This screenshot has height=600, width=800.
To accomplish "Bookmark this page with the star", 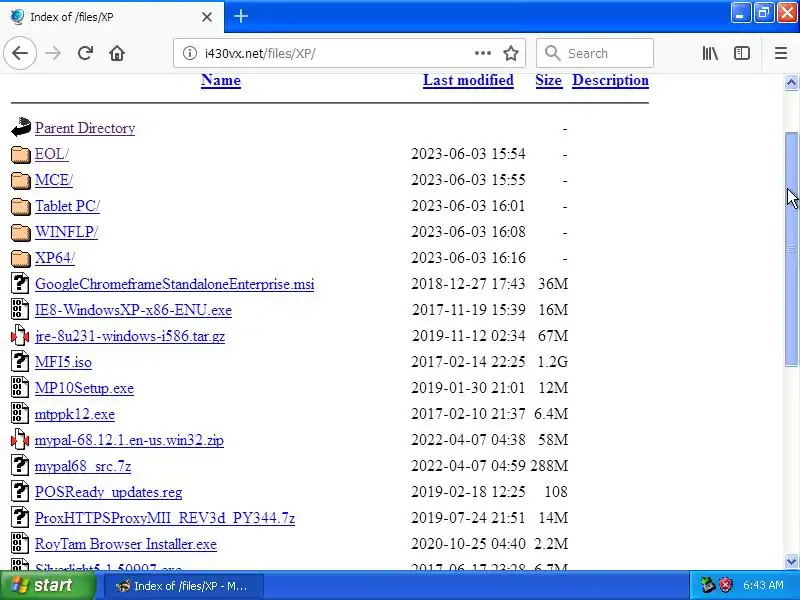I will click(511, 53).
